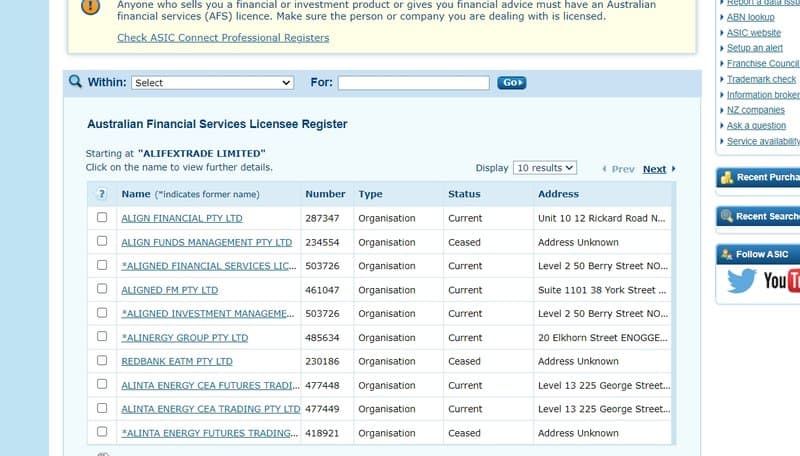800x456 pixels.
Task: Click the magnifying glass search icon
Action: tap(76, 82)
